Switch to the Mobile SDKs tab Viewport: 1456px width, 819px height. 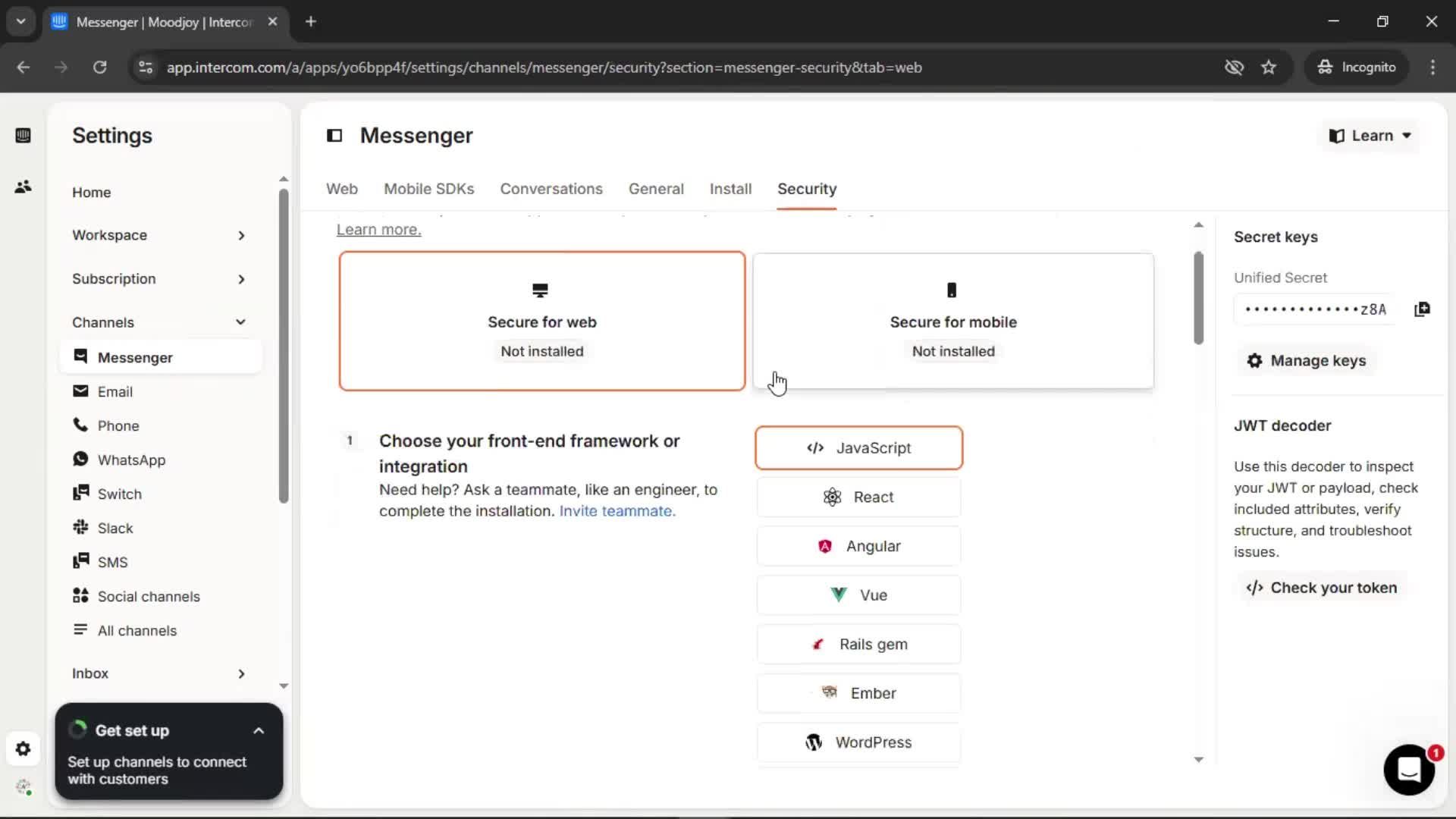tap(429, 189)
